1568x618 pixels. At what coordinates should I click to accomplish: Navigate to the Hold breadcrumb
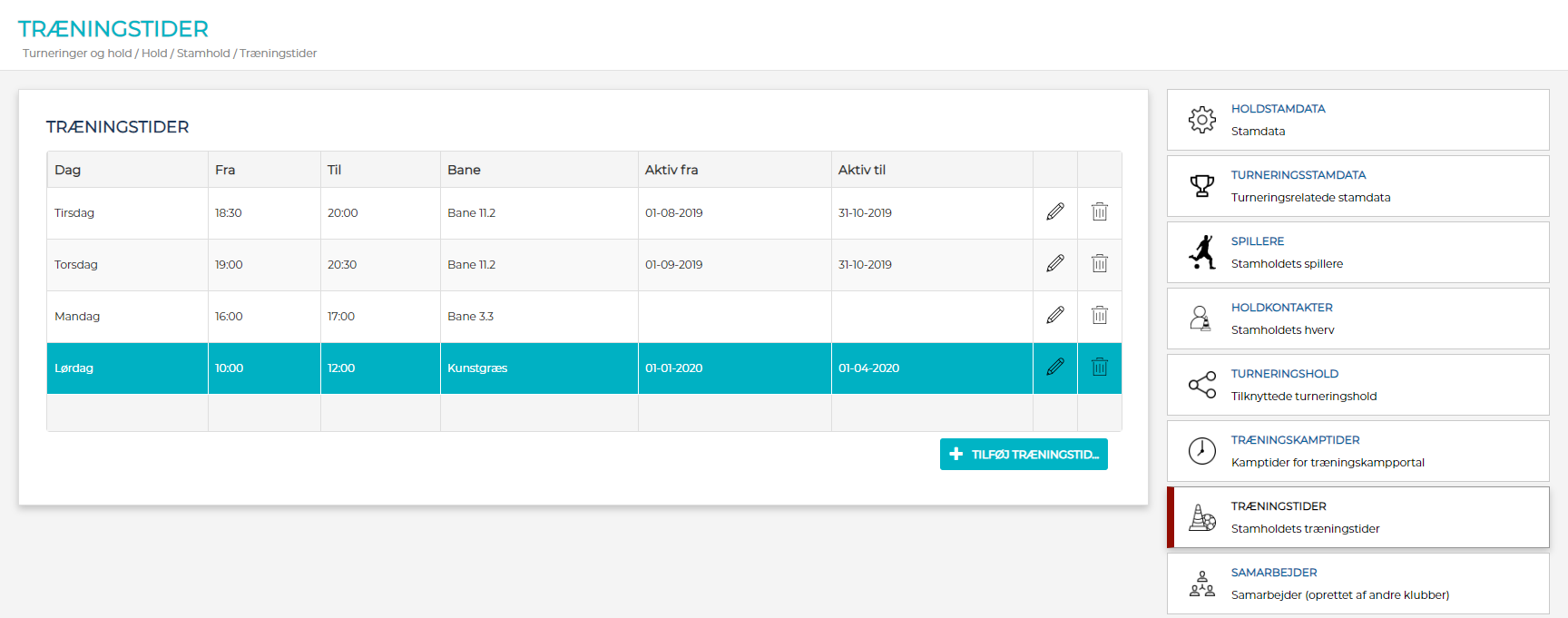click(x=154, y=54)
